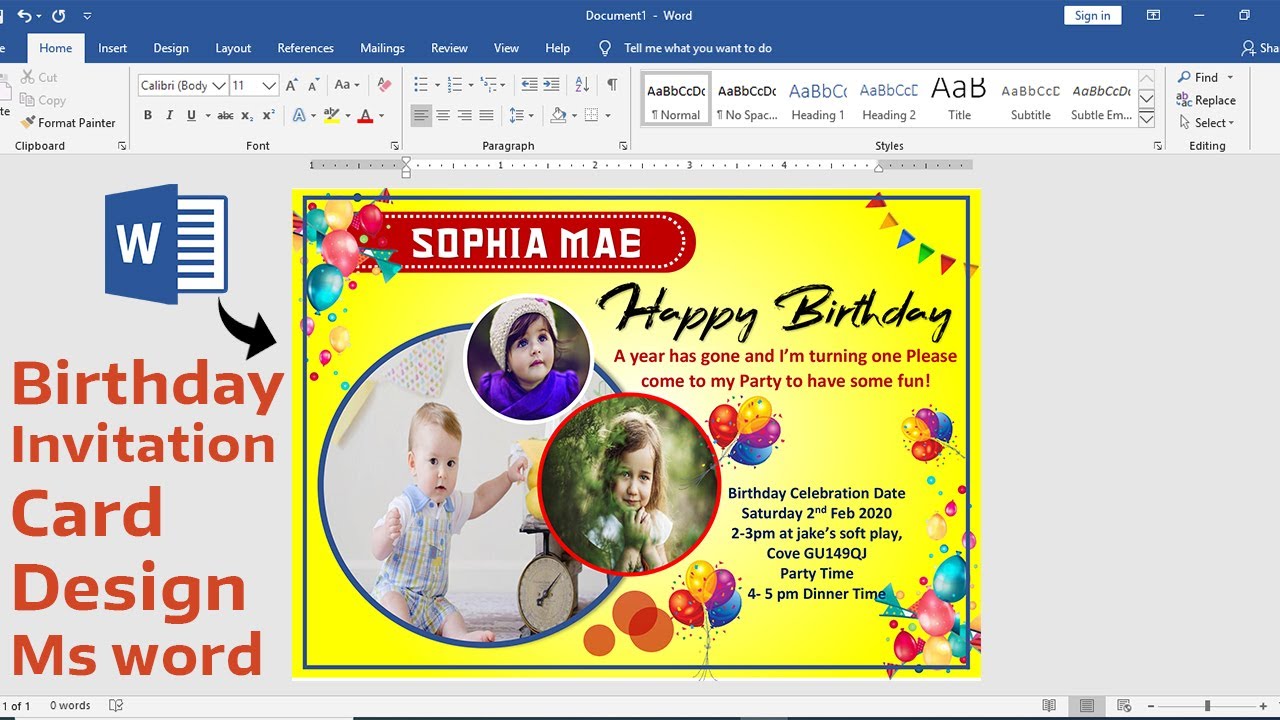Image resolution: width=1280 pixels, height=720 pixels.
Task: Open References tab
Action: coord(306,48)
